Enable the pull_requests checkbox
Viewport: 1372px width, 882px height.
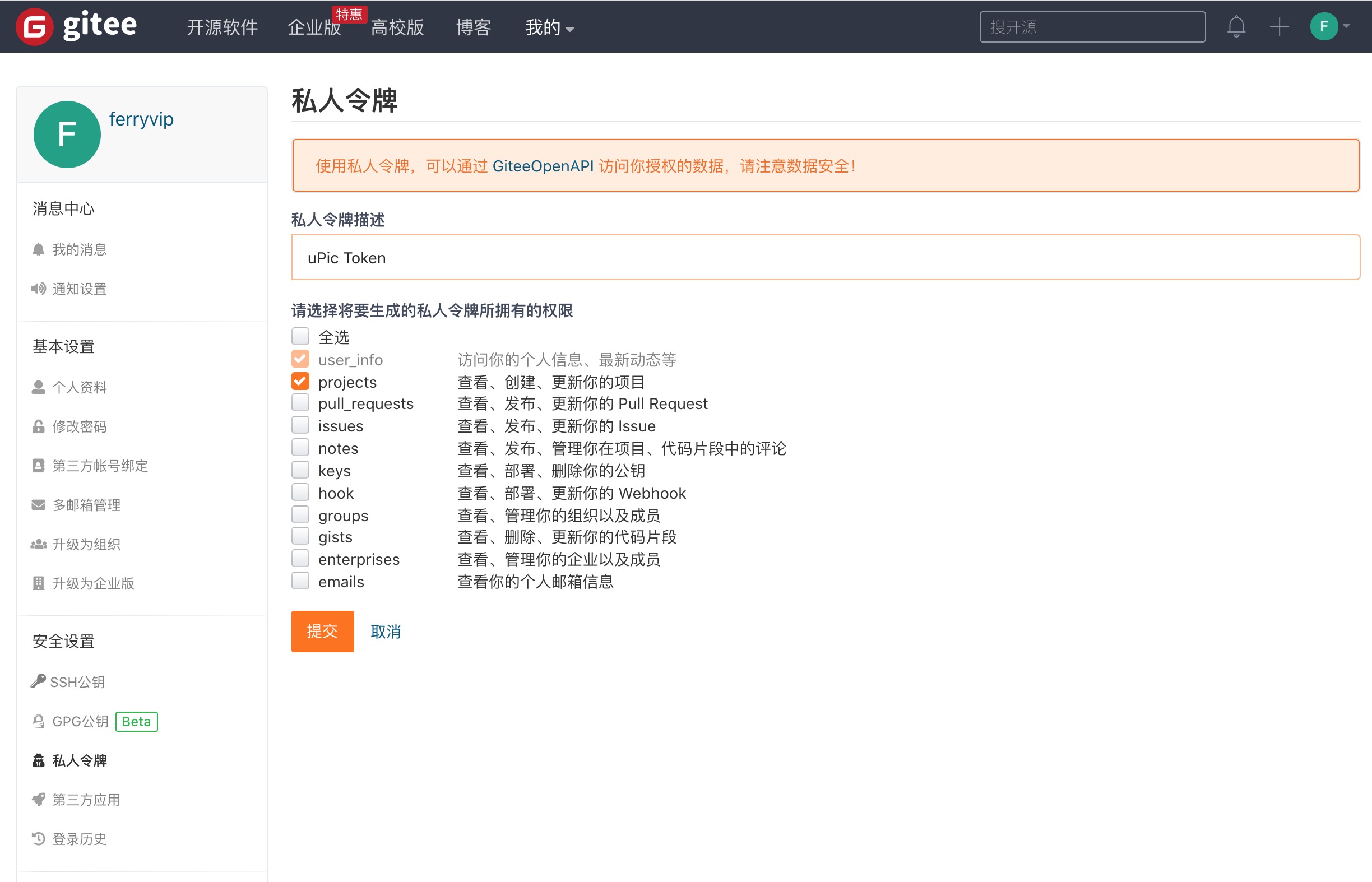(300, 403)
